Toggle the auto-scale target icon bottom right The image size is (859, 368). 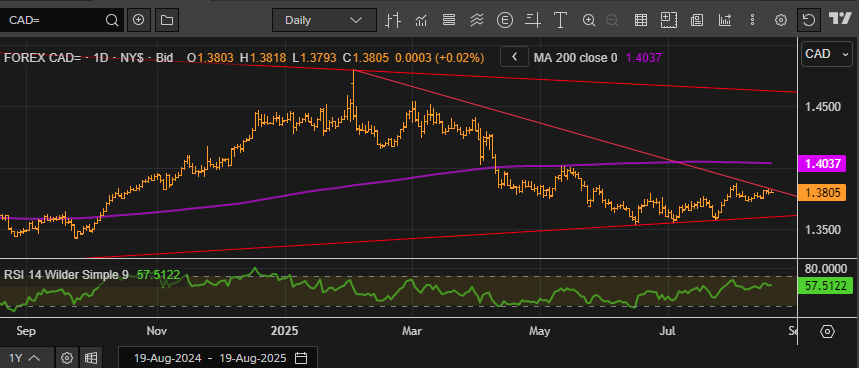tap(827, 331)
